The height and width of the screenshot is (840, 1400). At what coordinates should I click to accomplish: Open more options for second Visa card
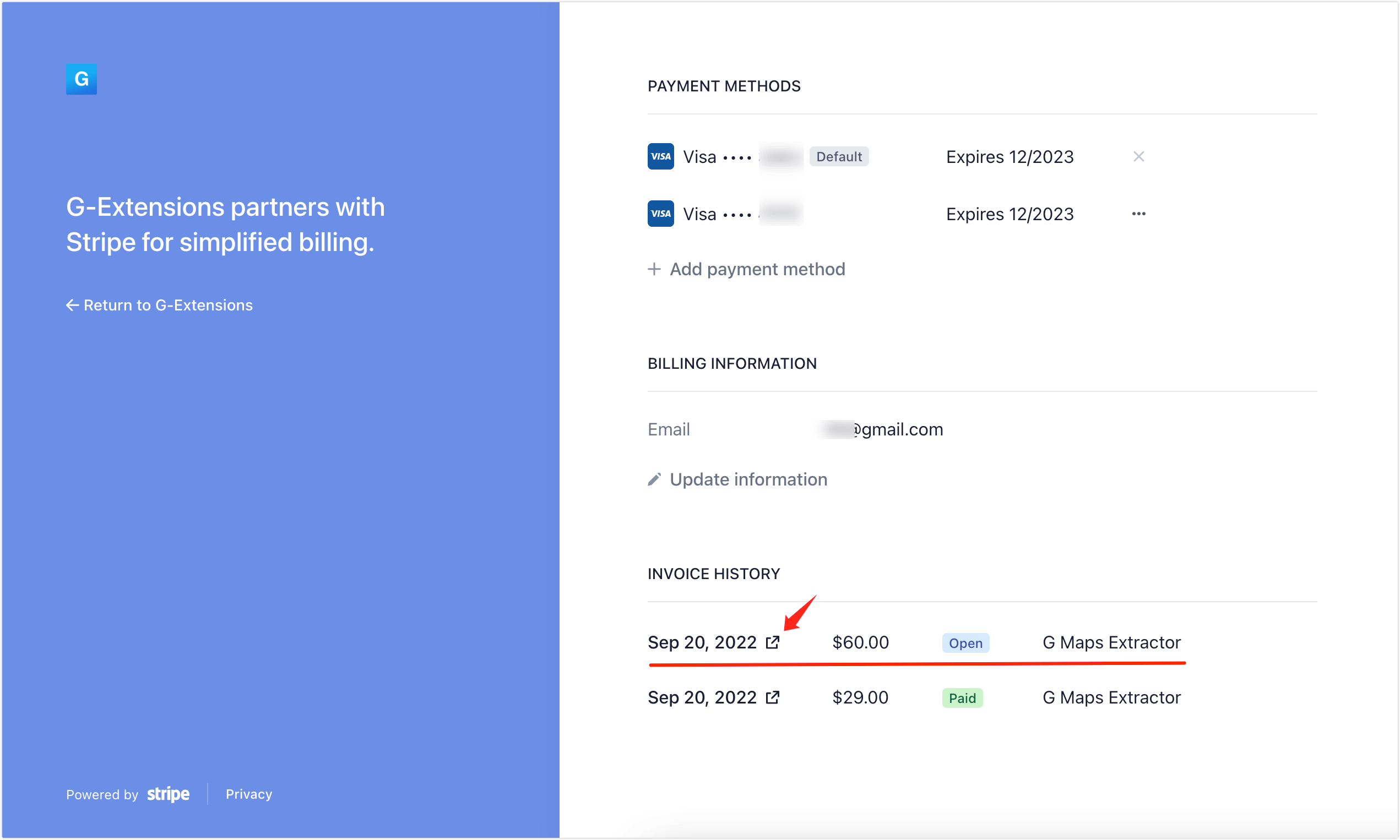point(1138,214)
